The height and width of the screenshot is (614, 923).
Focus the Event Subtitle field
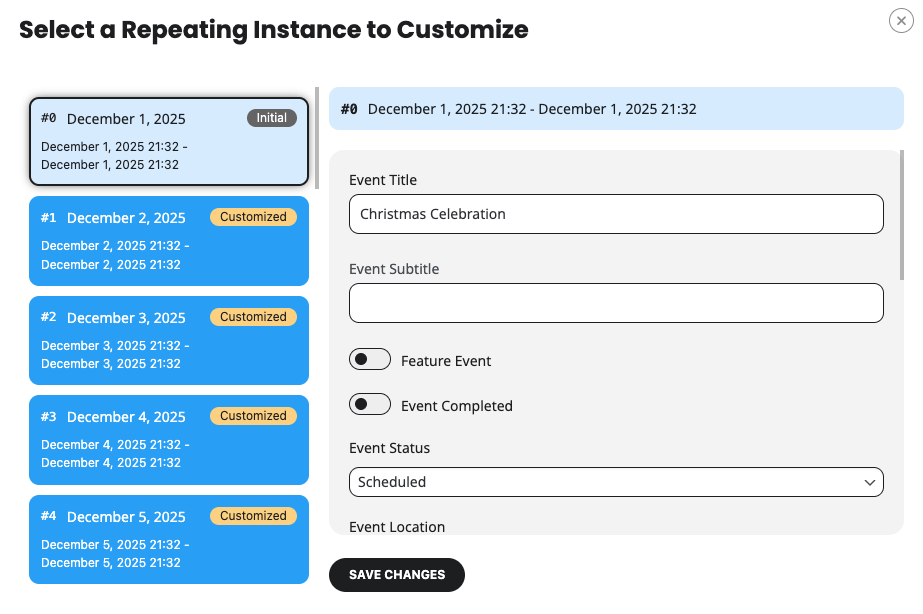(615, 303)
